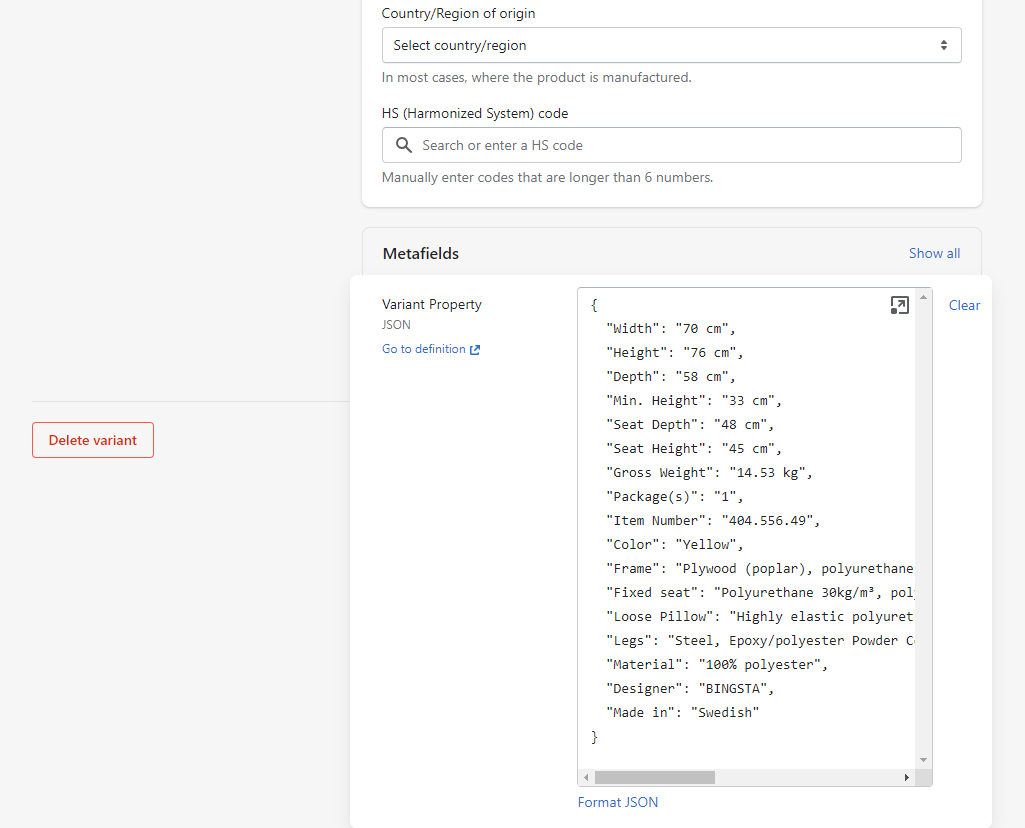Open the Country/Region of origin dropdown
1025x828 pixels.
pos(671,45)
